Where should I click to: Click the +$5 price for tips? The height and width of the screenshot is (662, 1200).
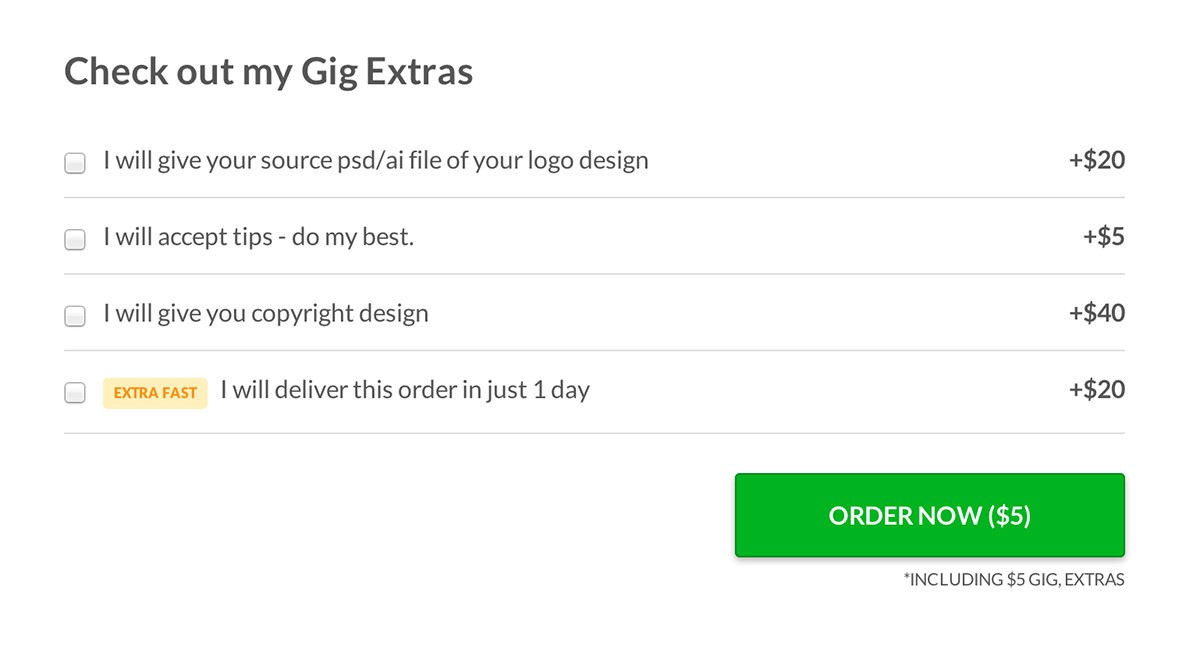click(x=1103, y=237)
